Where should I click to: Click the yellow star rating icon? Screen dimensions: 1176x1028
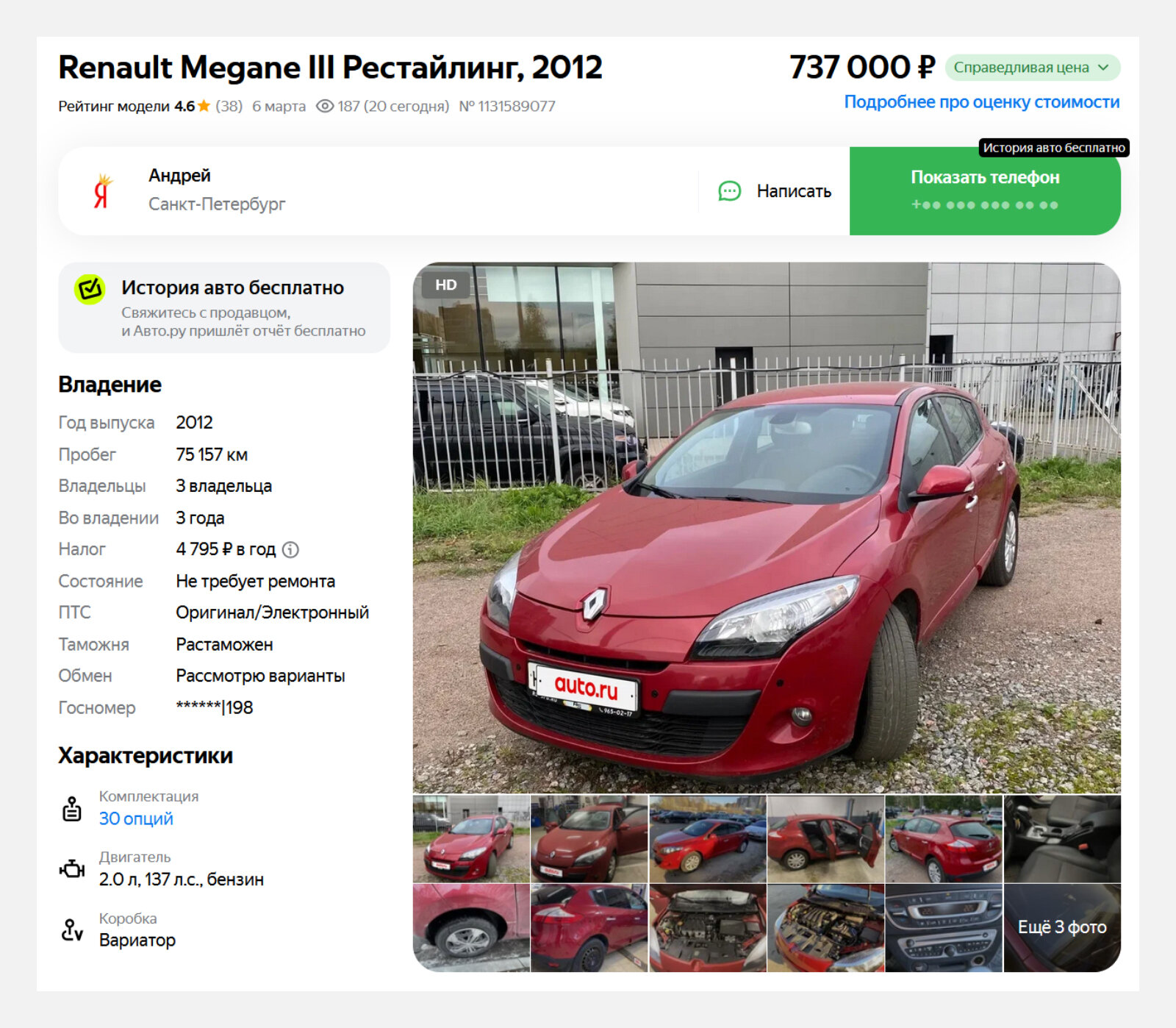(x=204, y=106)
